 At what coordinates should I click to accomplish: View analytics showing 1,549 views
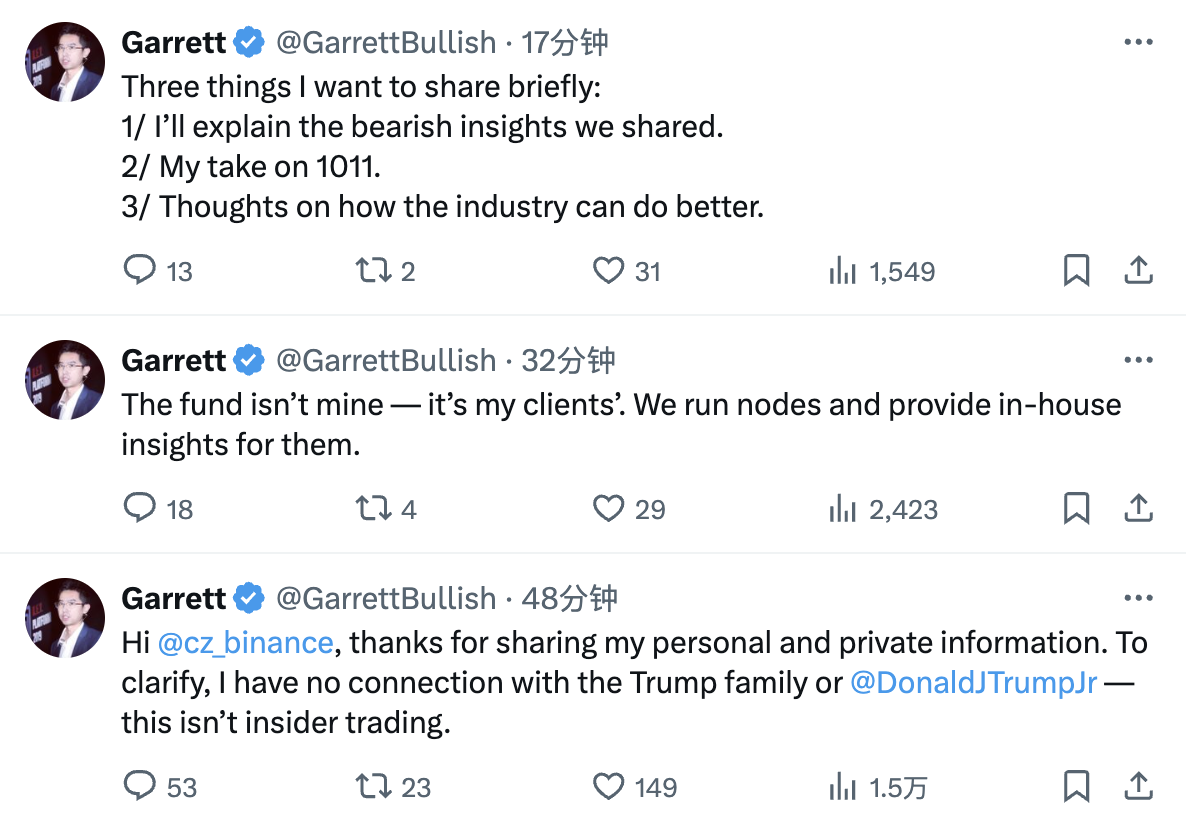click(x=843, y=271)
